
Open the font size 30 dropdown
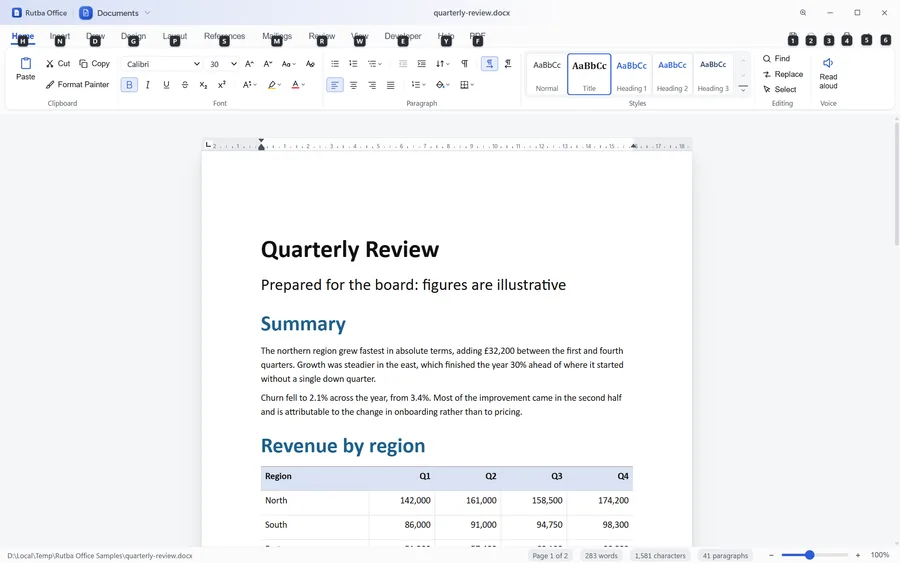[x=223, y=64]
